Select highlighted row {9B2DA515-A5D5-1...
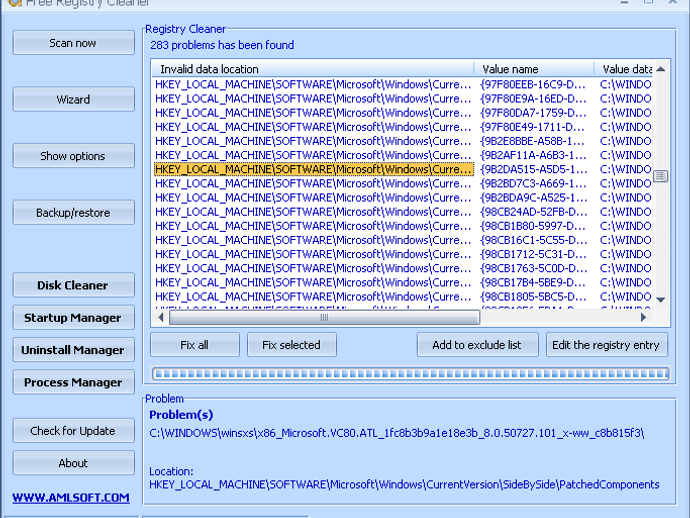The image size is (690, 518). point(403,169)
